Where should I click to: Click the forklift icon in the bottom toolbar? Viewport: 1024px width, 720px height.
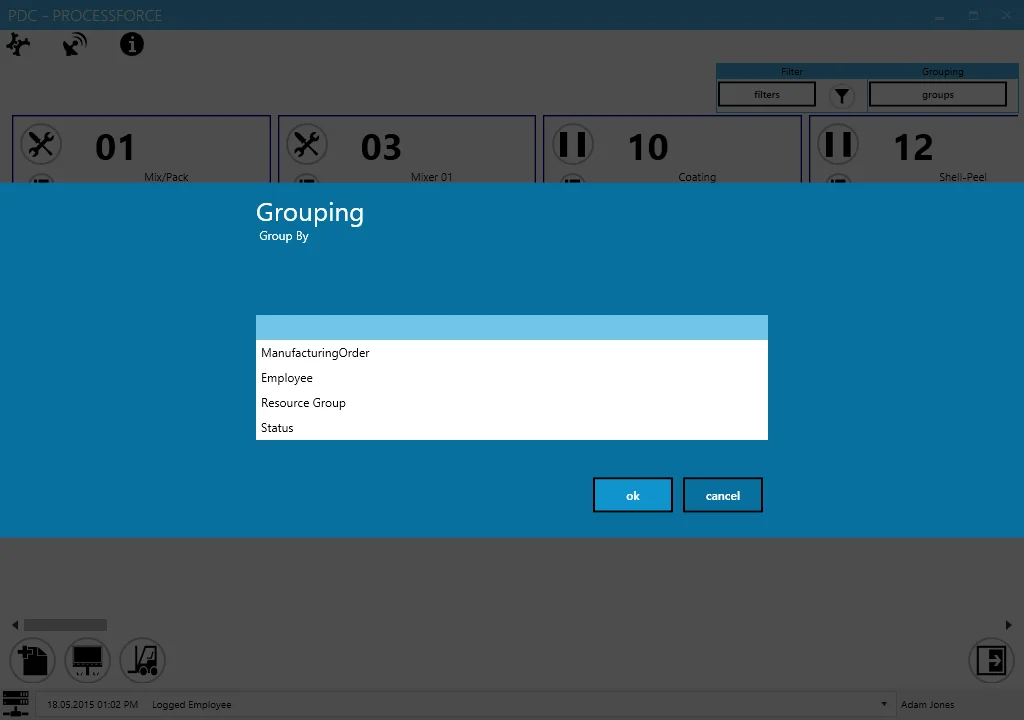click(x=142, y=660)
